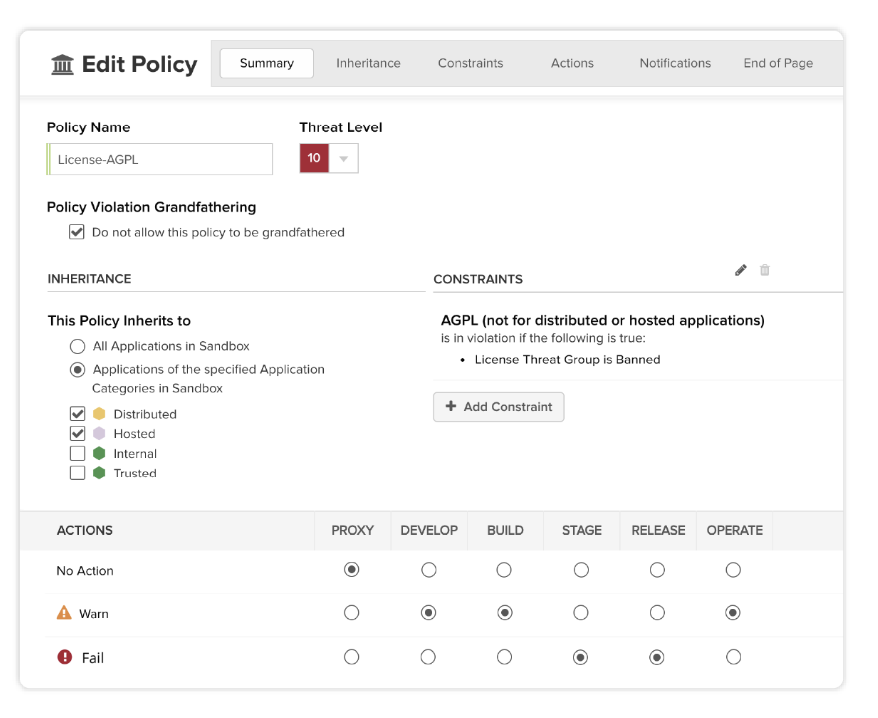This screenshot has width=878, height=718.
Task: Click the green Trusted hexagon icon
Action: (99, 473)
